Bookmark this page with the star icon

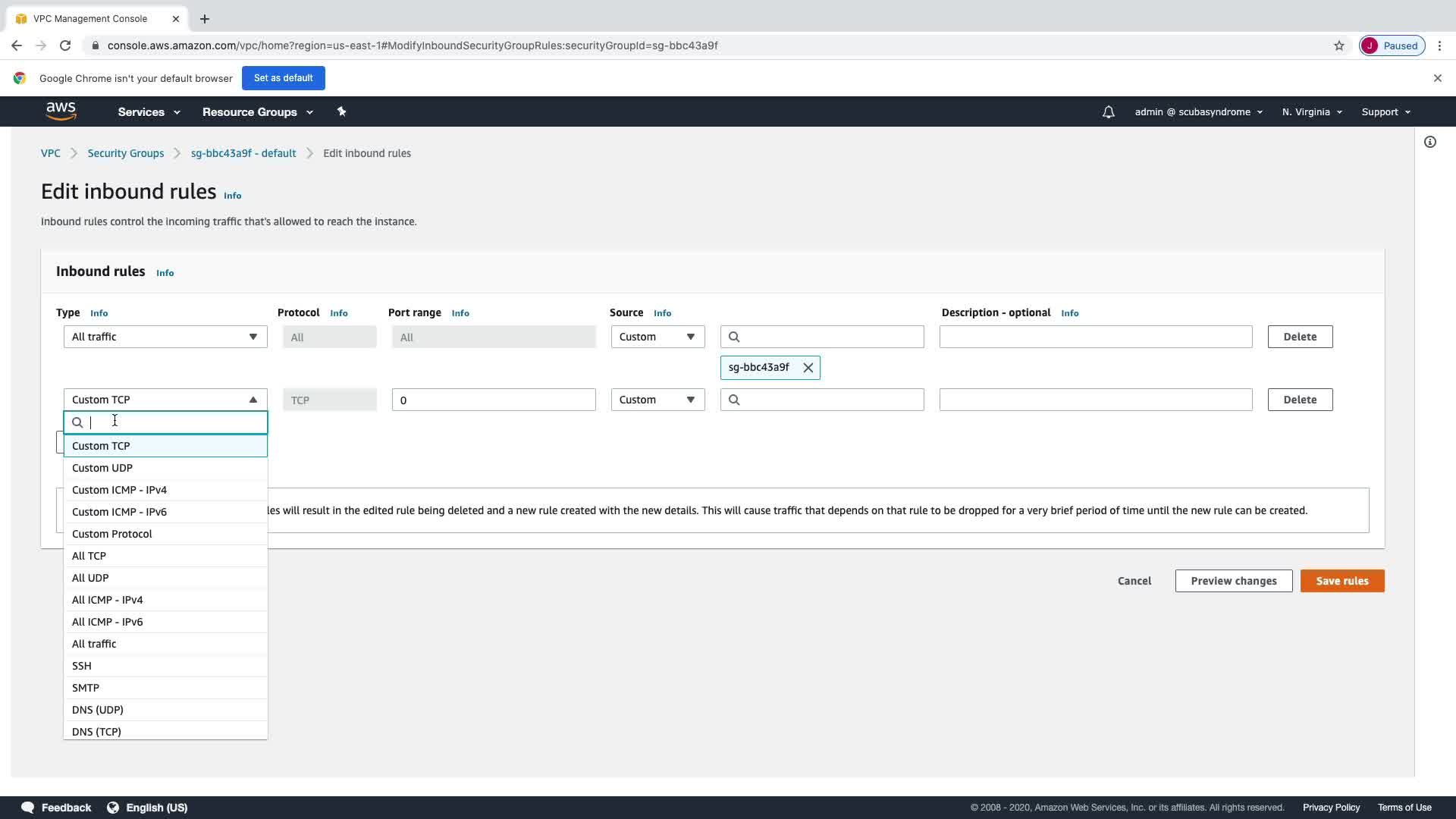coord(1338,45)
